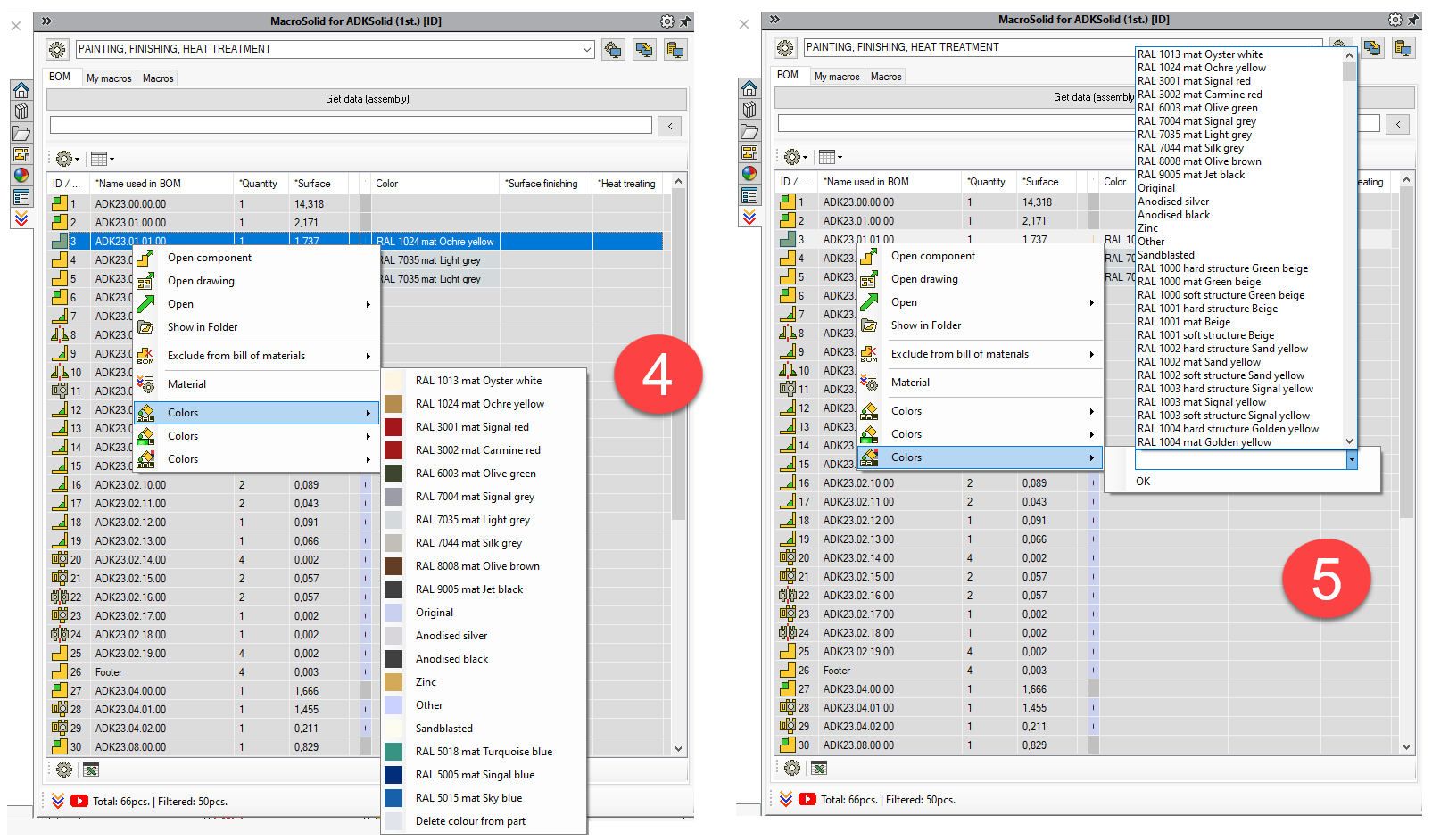The image size is (1432, 840).
Task: Click the search input field in left window
Action: [351, 126]
